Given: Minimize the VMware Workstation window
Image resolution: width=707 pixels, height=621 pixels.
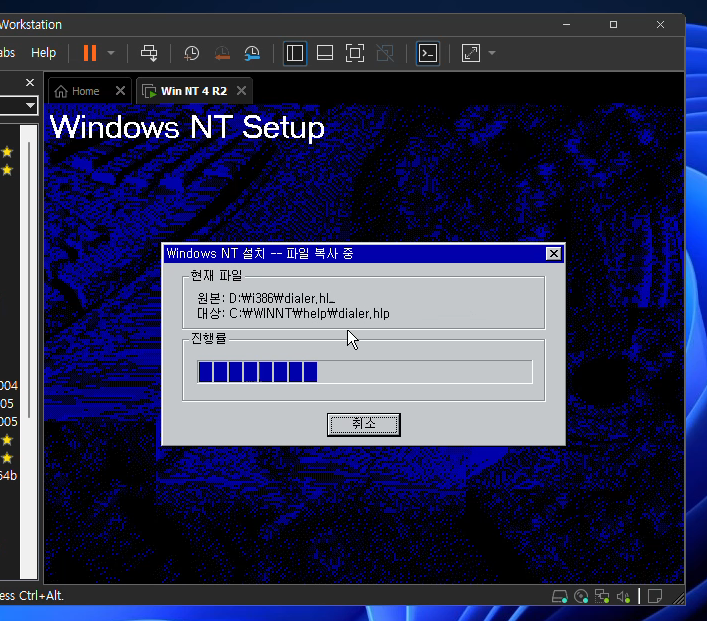Looking at the screenshot, I should pos(566,24).
